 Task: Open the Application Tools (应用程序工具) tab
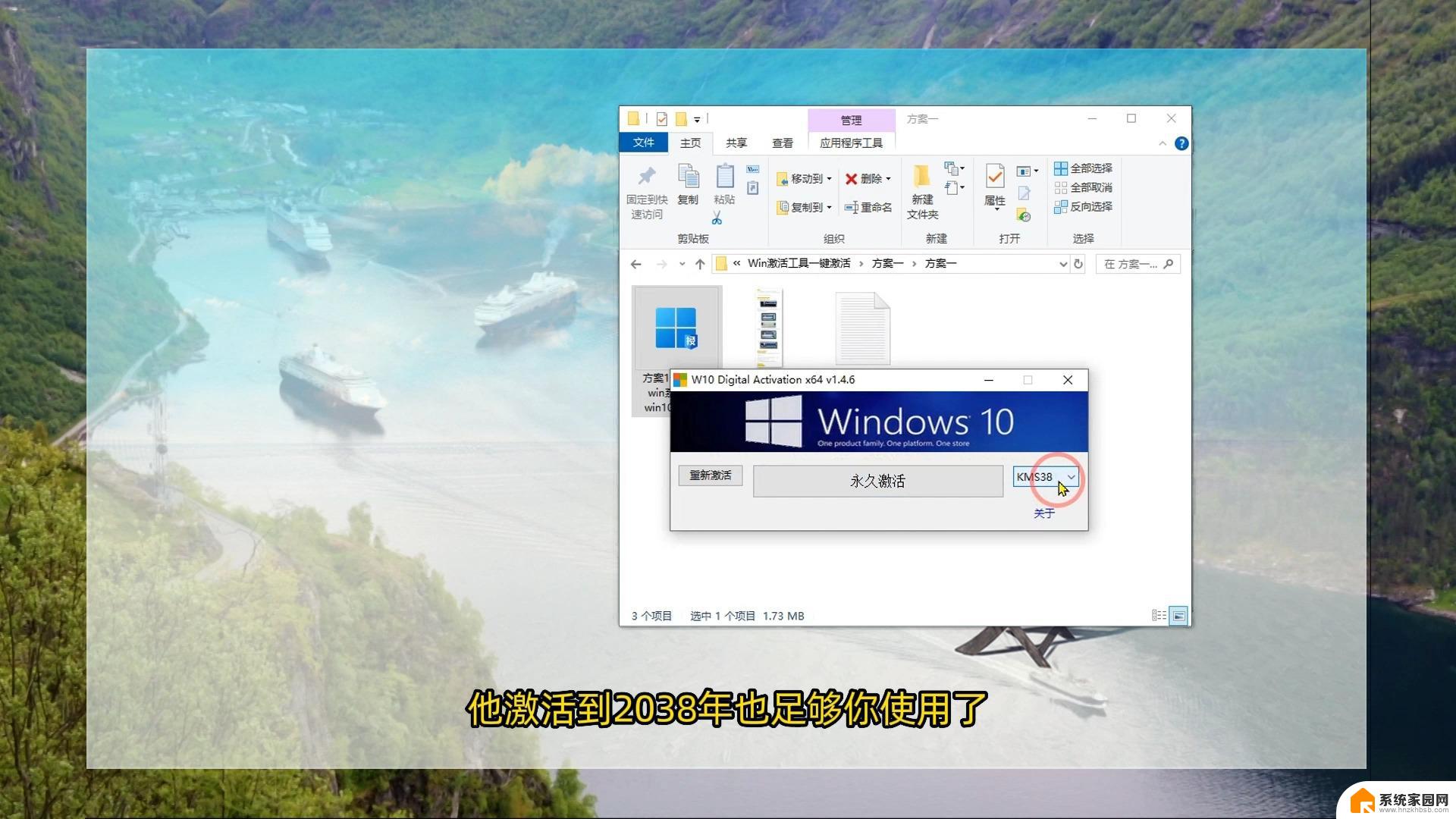pyautogui.click(x=851, y=143)
